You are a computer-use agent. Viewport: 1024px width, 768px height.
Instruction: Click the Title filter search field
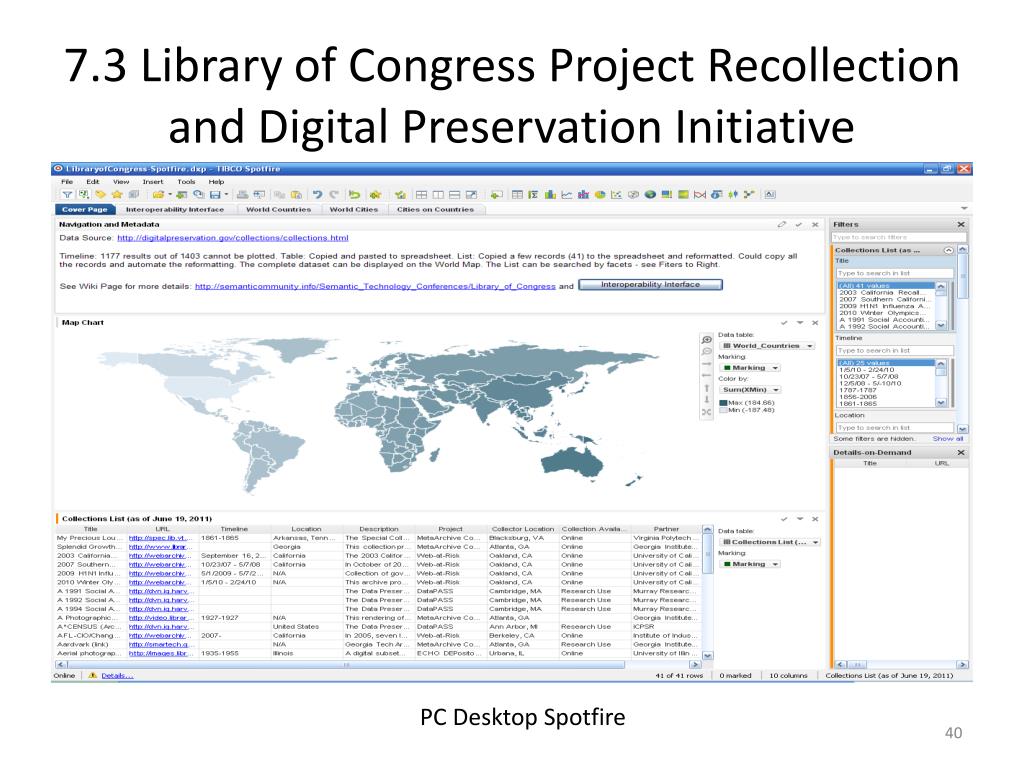[894, 273]
